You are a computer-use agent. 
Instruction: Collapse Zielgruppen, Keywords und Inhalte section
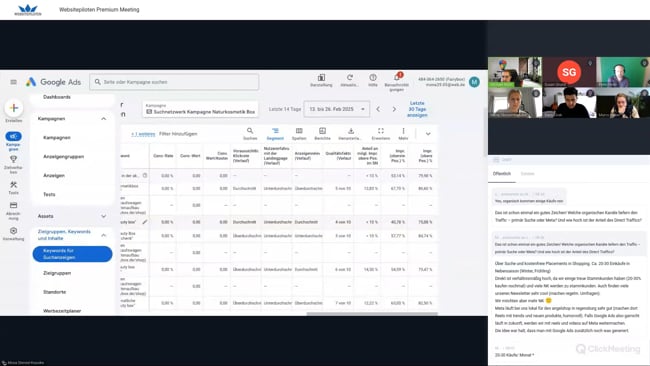104,235
